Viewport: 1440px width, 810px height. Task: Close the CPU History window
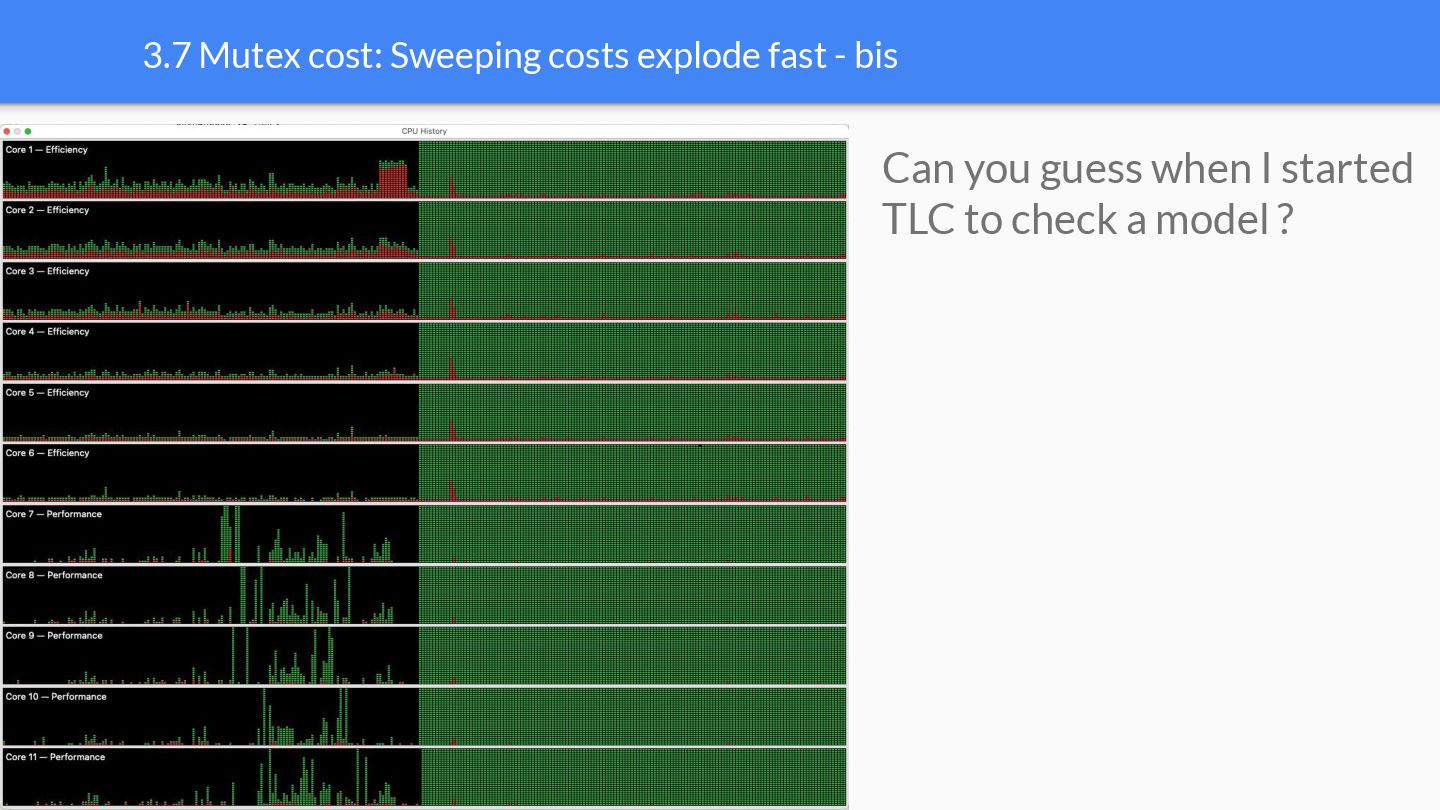(x=7, y=131)
